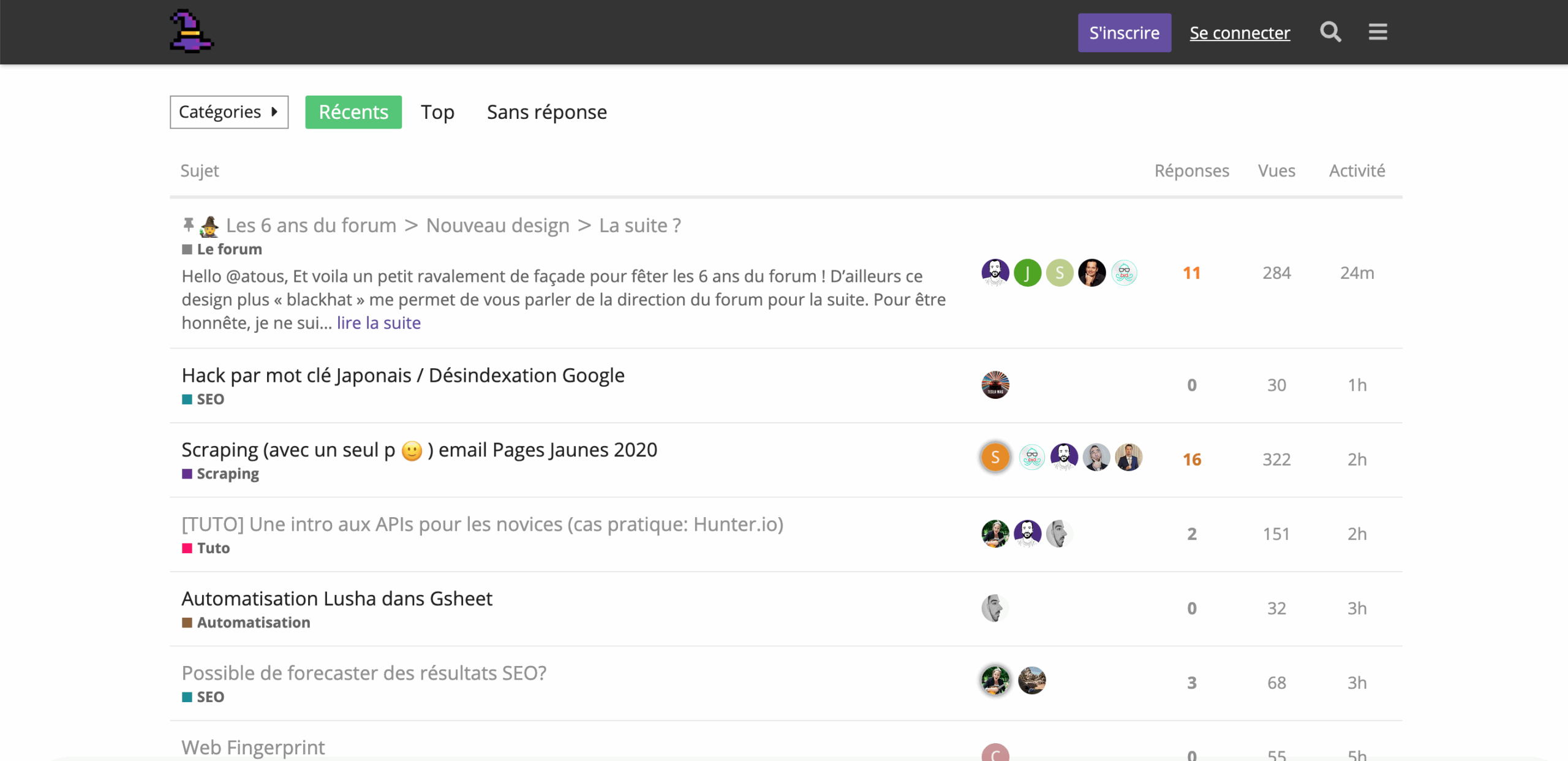This screenshot has height=761, width=1568.
Task: Click the light green S avatar in forum topic
Action: tap(1060, 273)
